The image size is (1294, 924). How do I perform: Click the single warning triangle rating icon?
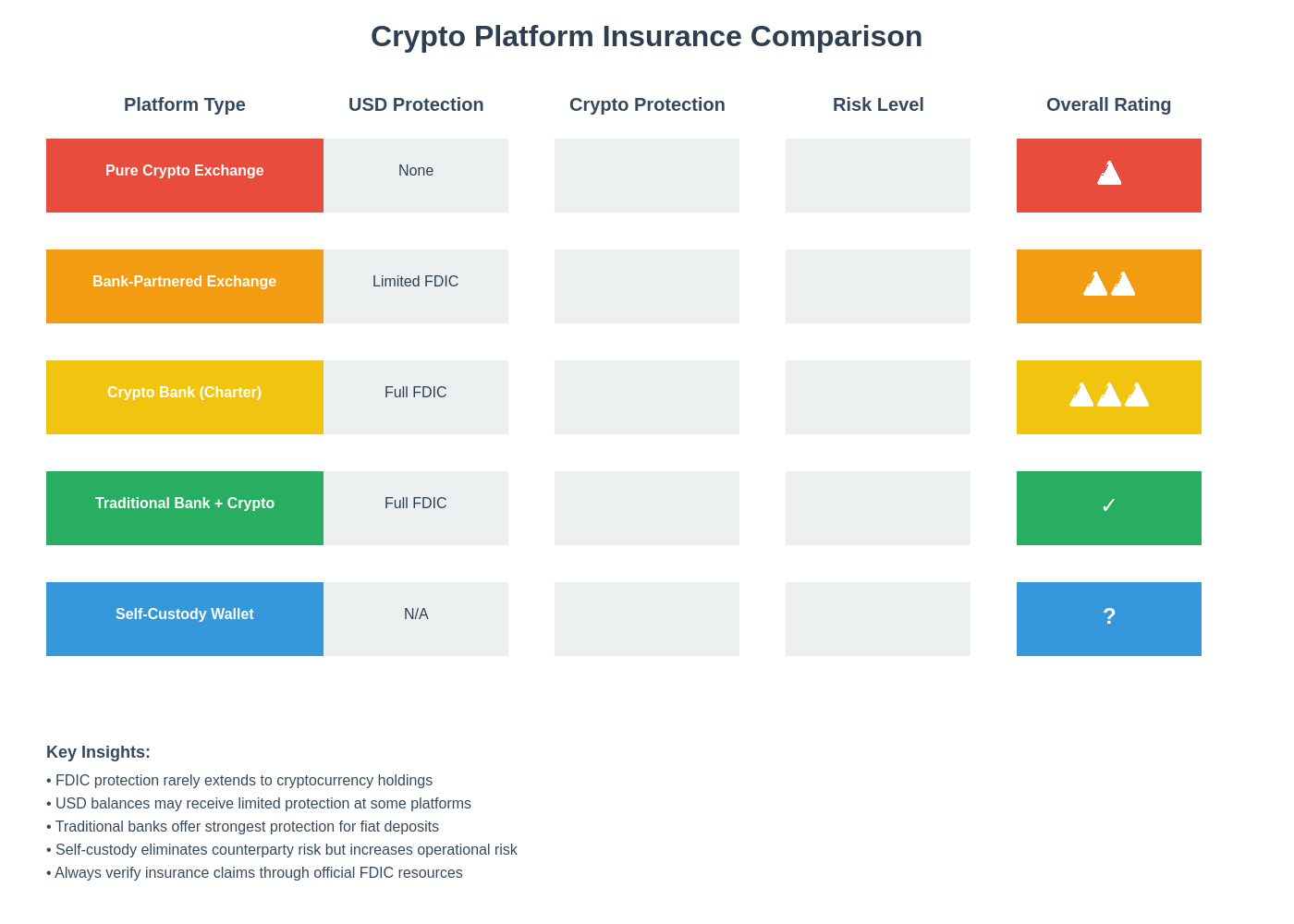(x=1109, y=173)
